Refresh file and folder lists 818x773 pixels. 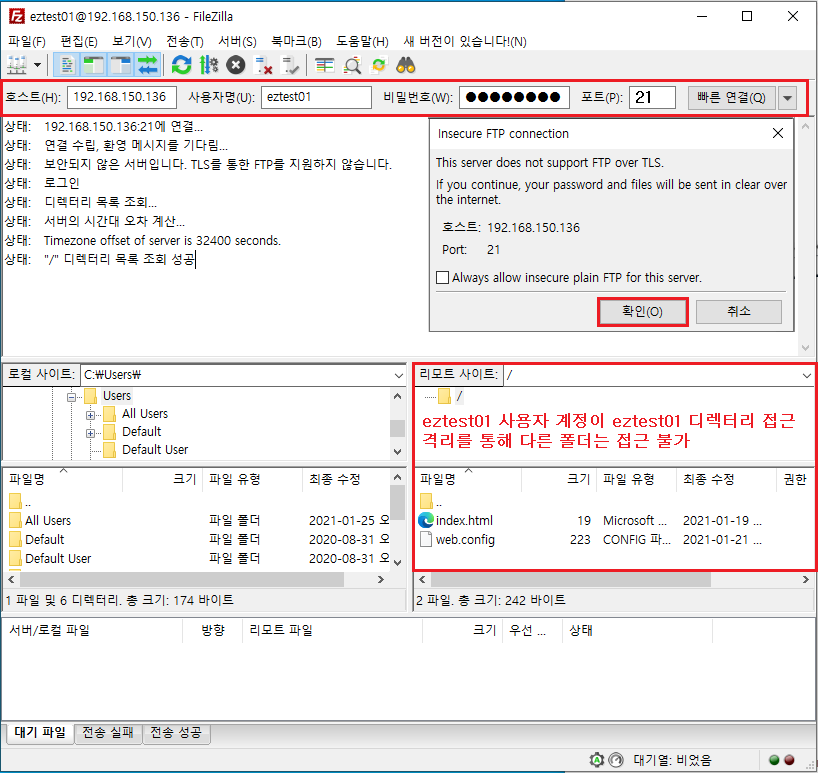182,65
